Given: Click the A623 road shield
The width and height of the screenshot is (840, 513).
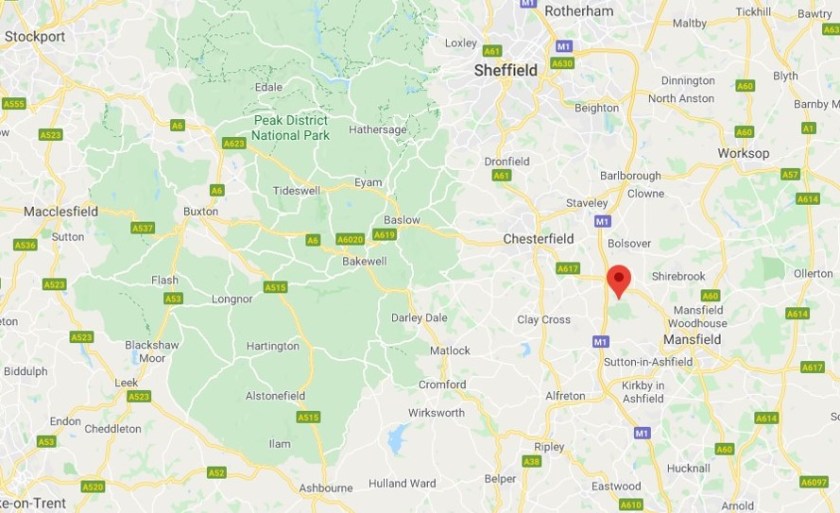Looking at the screenshot, I should [x=234, y=143].
